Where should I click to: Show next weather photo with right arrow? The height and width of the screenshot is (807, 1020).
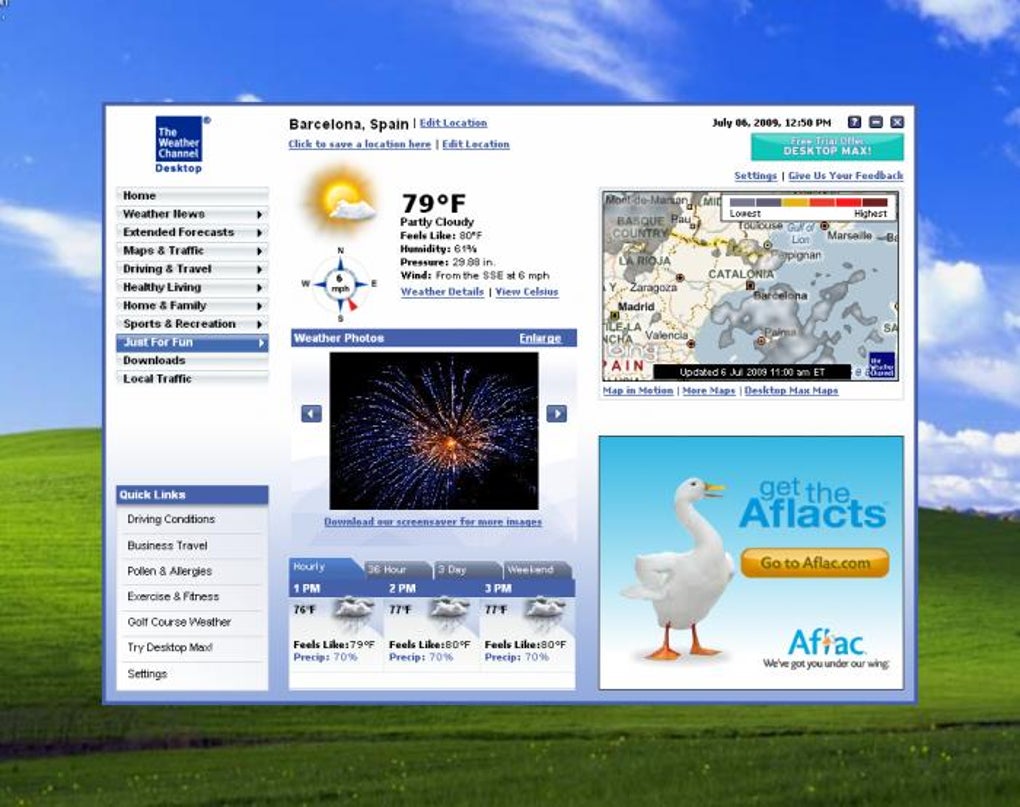(557, 414)
